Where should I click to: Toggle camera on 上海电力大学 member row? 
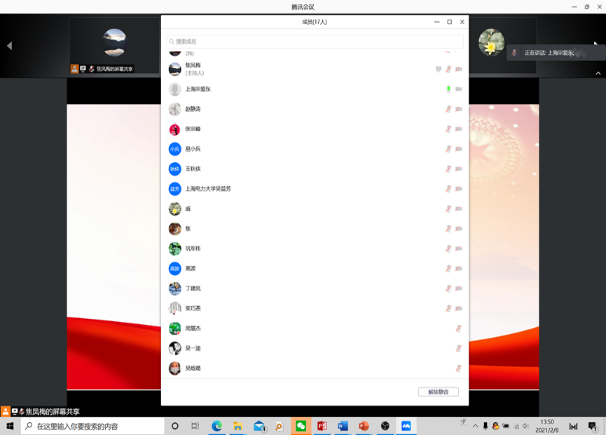pyautogui.click(x=459, y=189)
